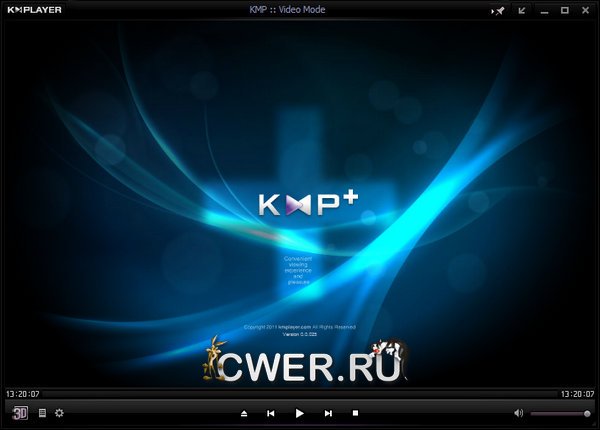Adjust the volume slider
Image resolution: width=600 pixels, height=430 pixels.
tap(561, 414)
